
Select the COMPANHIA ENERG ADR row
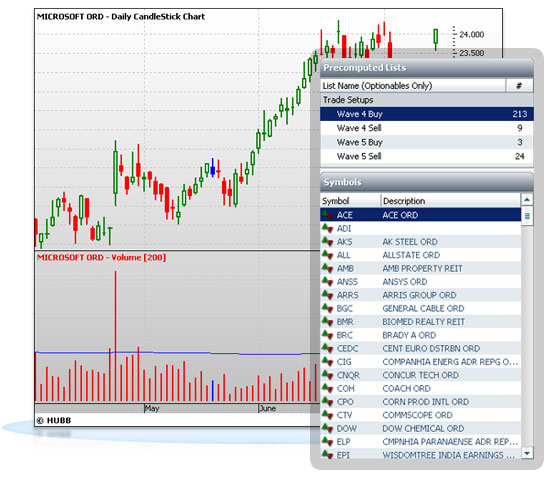tap(421, 362)
